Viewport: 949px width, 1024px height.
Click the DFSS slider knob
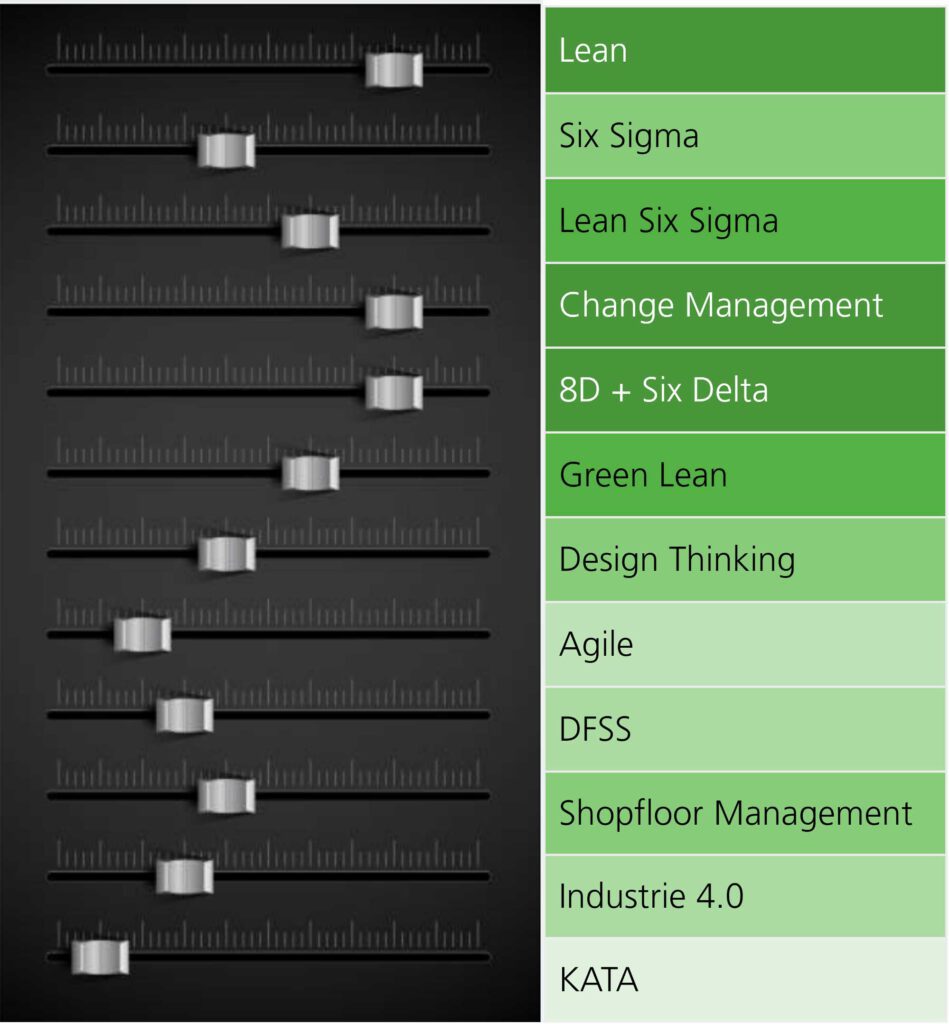184,715
